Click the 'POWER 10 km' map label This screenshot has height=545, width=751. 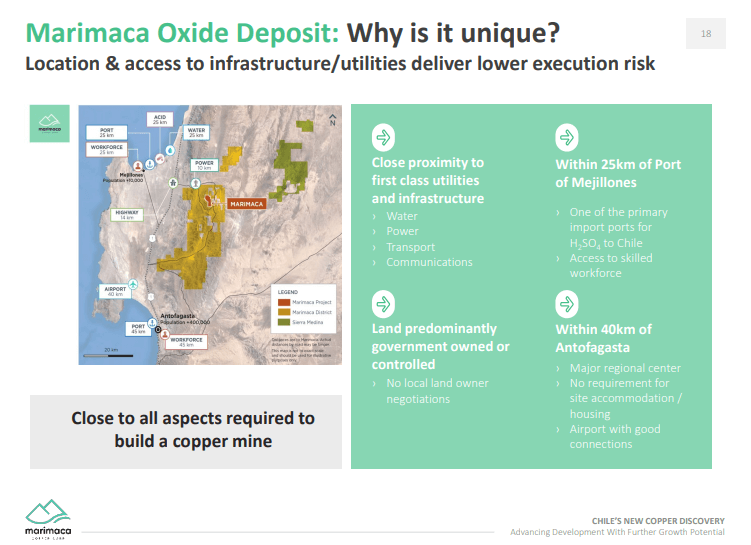click(205, 165)
